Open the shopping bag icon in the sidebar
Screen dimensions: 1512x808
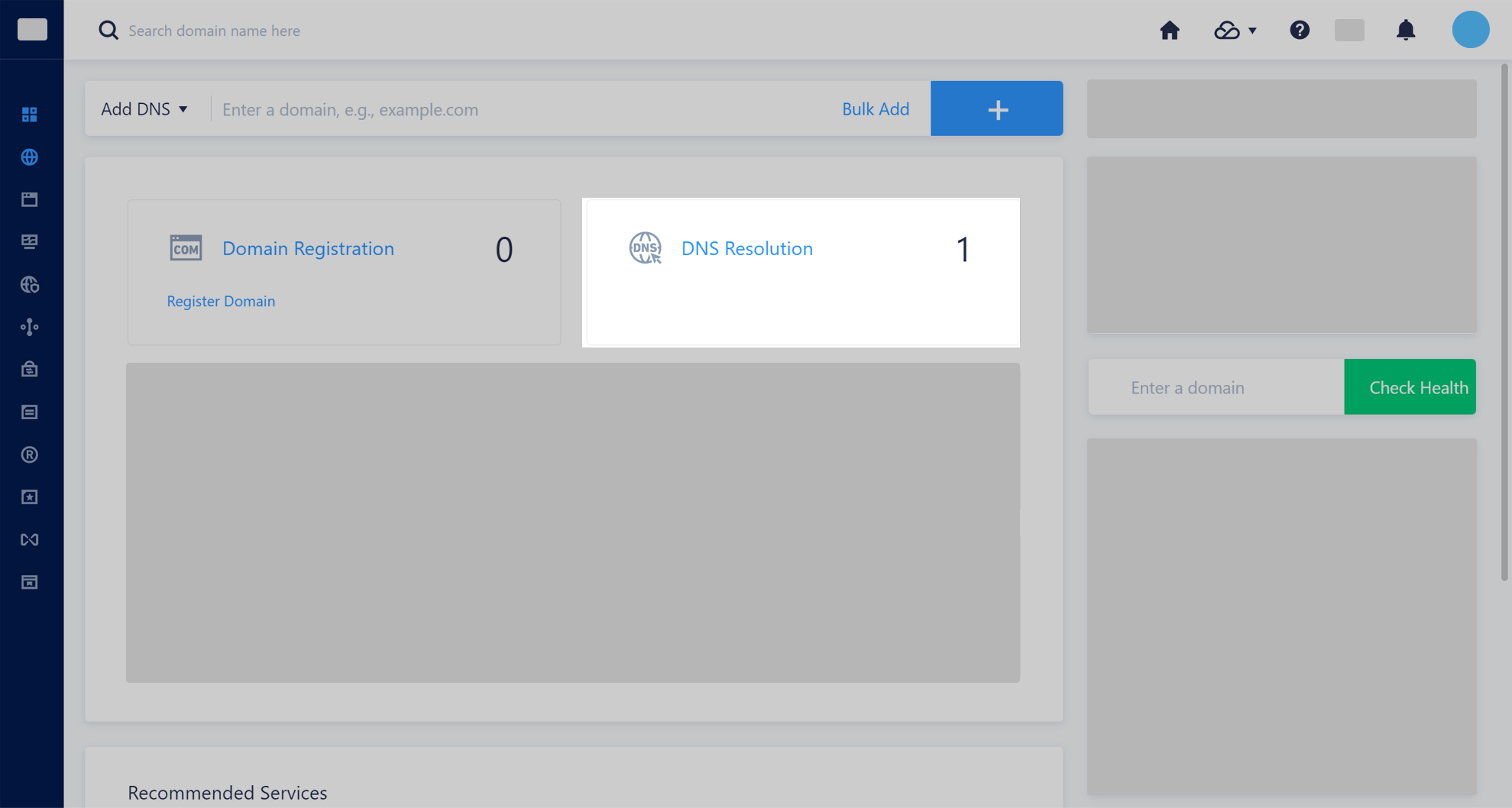(x=30, y=369)
